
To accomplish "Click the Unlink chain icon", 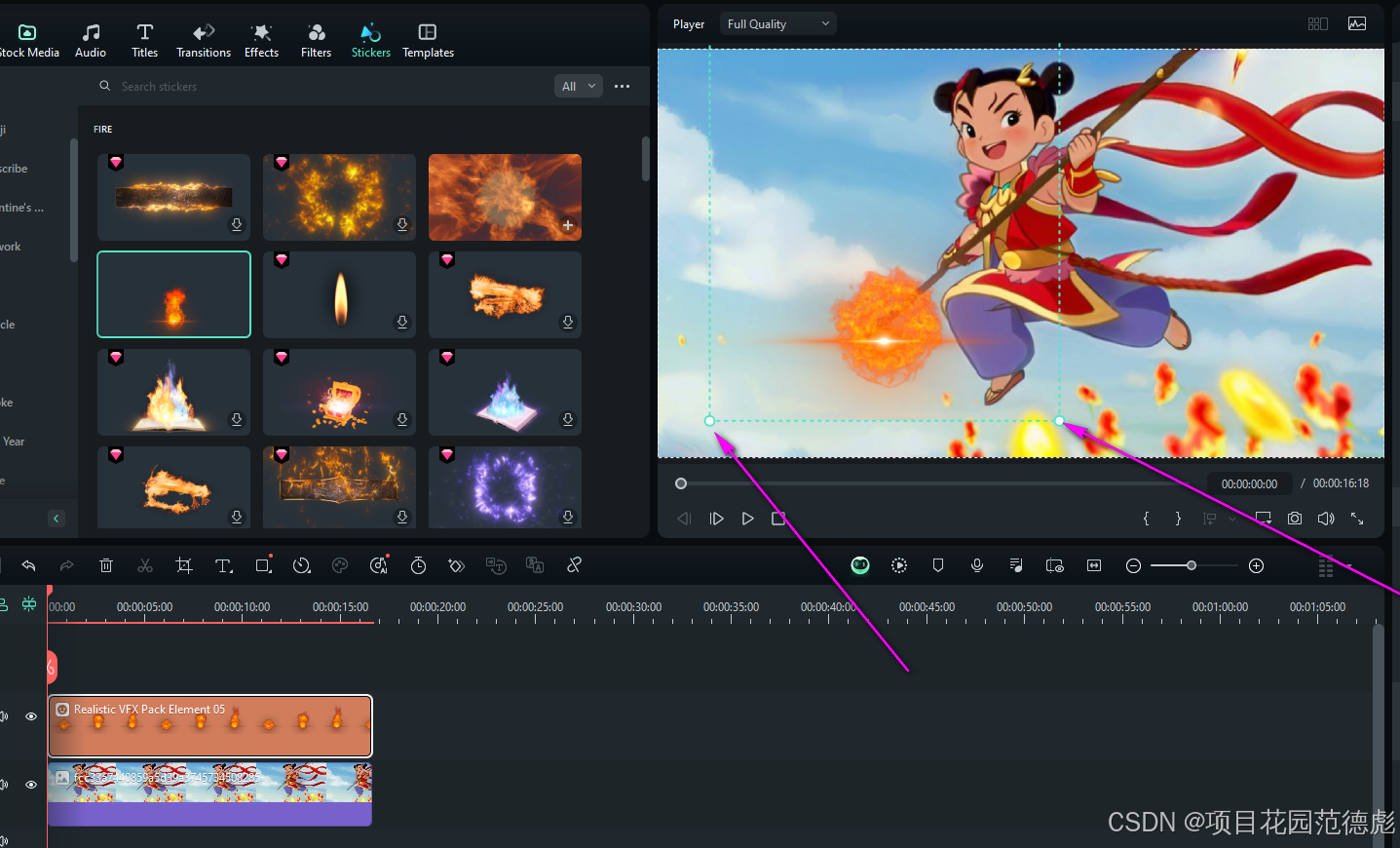I will [574, 565].
